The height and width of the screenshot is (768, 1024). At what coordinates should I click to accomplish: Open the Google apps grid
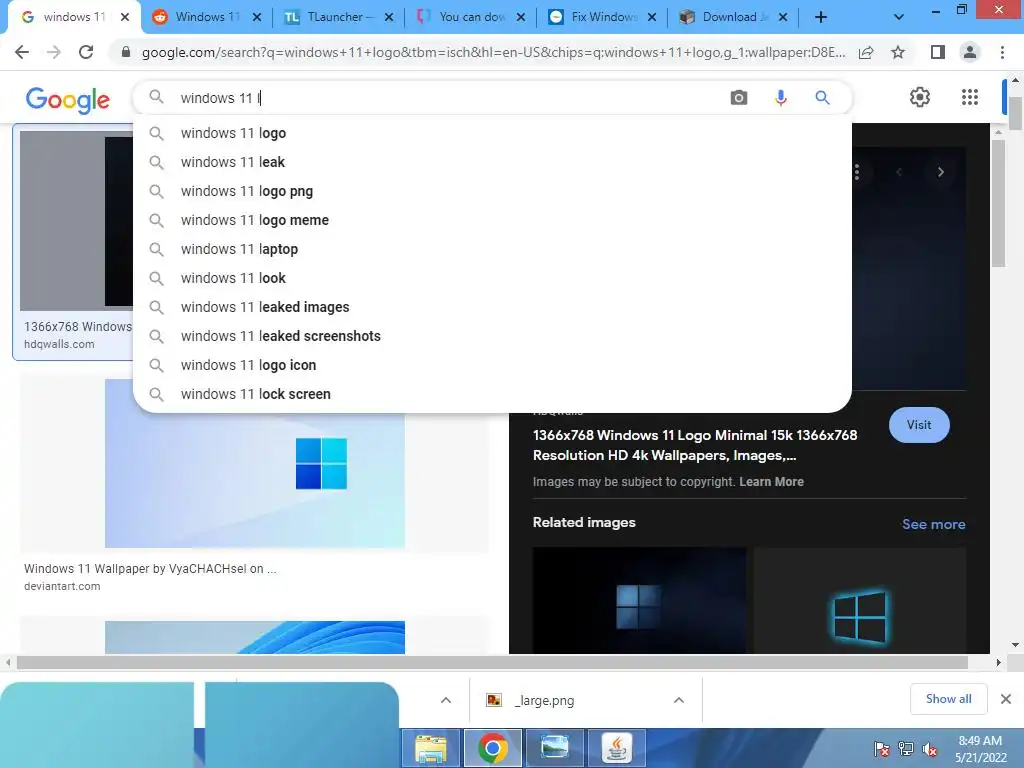point(970,97)
